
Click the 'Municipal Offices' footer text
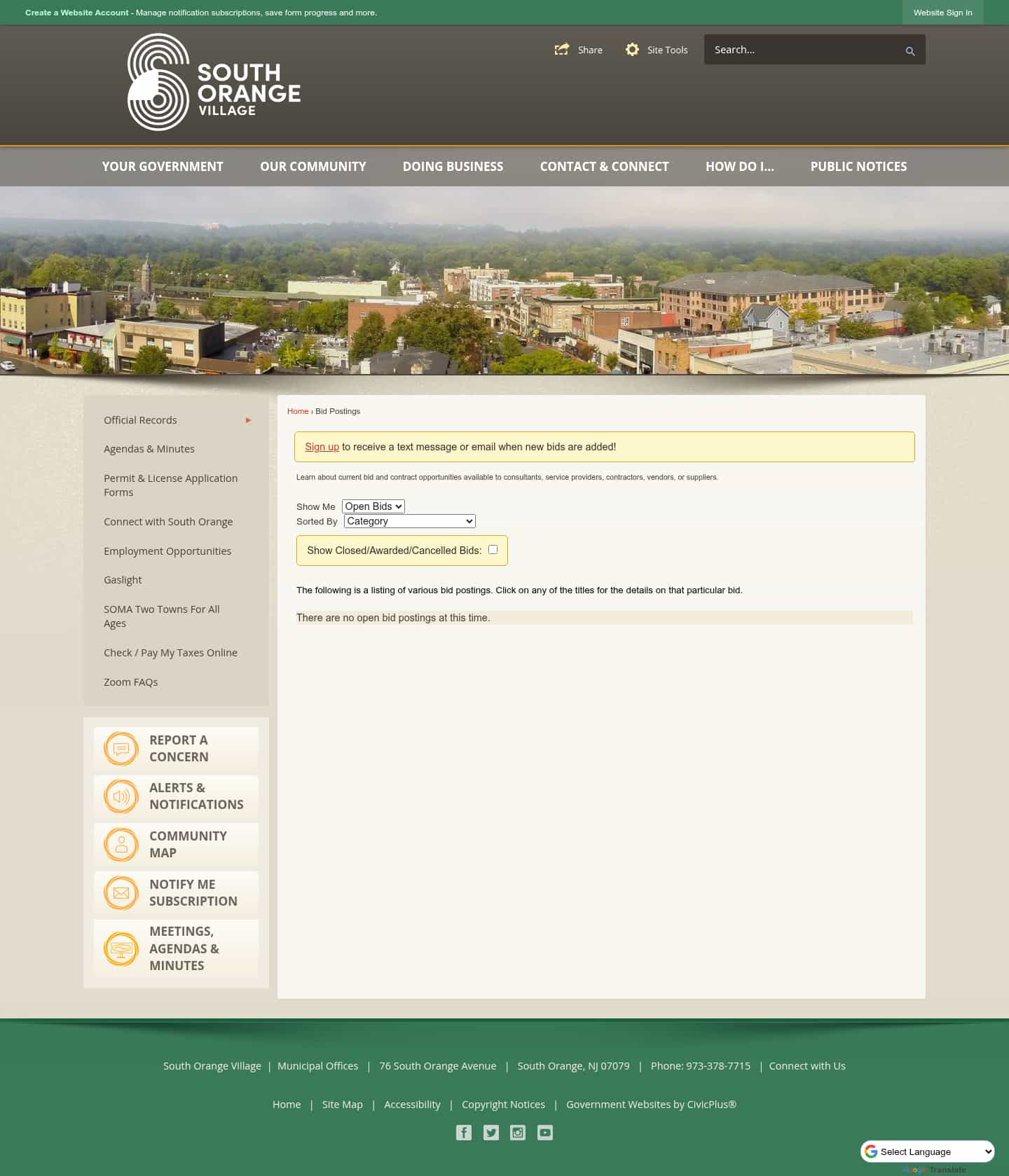[x=317, y=1066]
